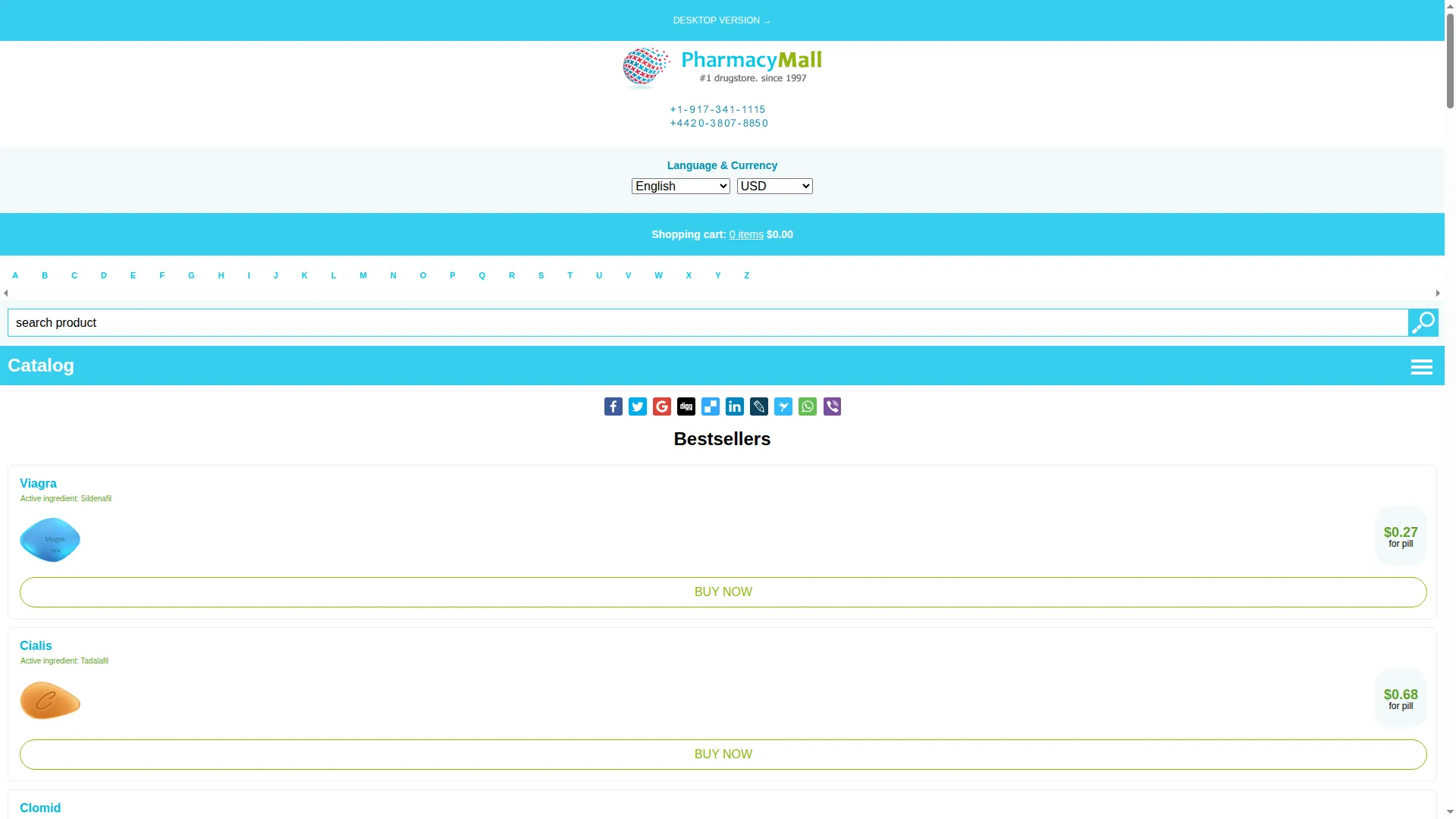1456x819 pixels.
Task: Share via WhatsApp icon
Action: coord(807,406)
